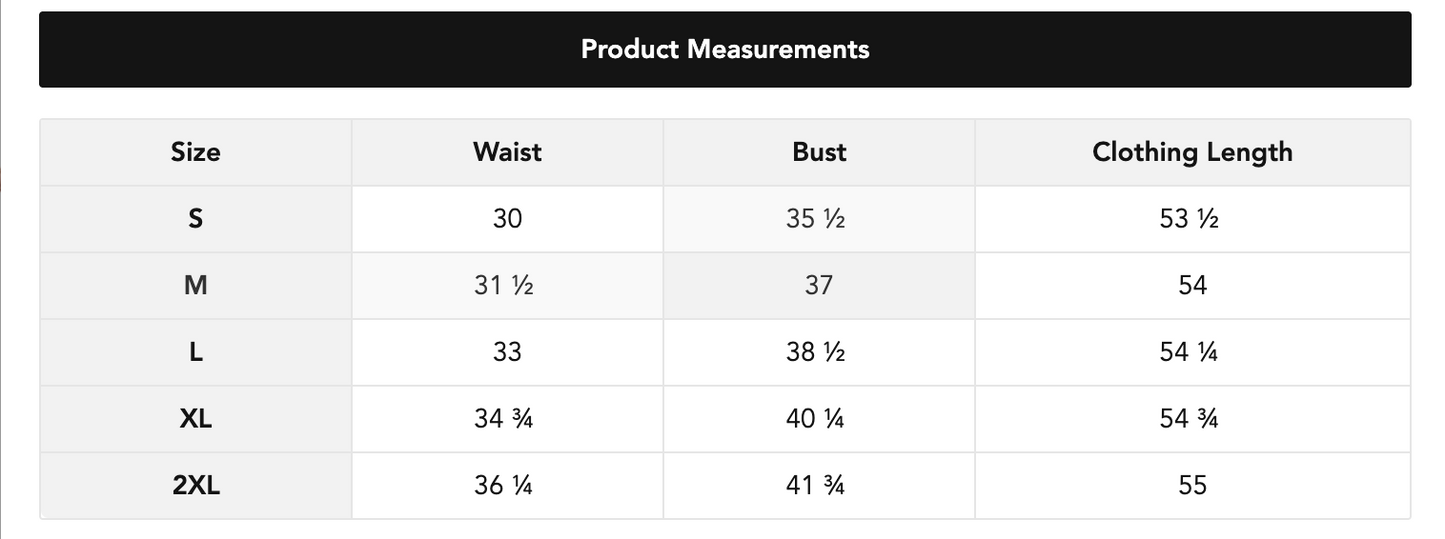Select the Size column header
The width and height of the screenshot is (1445, 539).
(195, 152)
